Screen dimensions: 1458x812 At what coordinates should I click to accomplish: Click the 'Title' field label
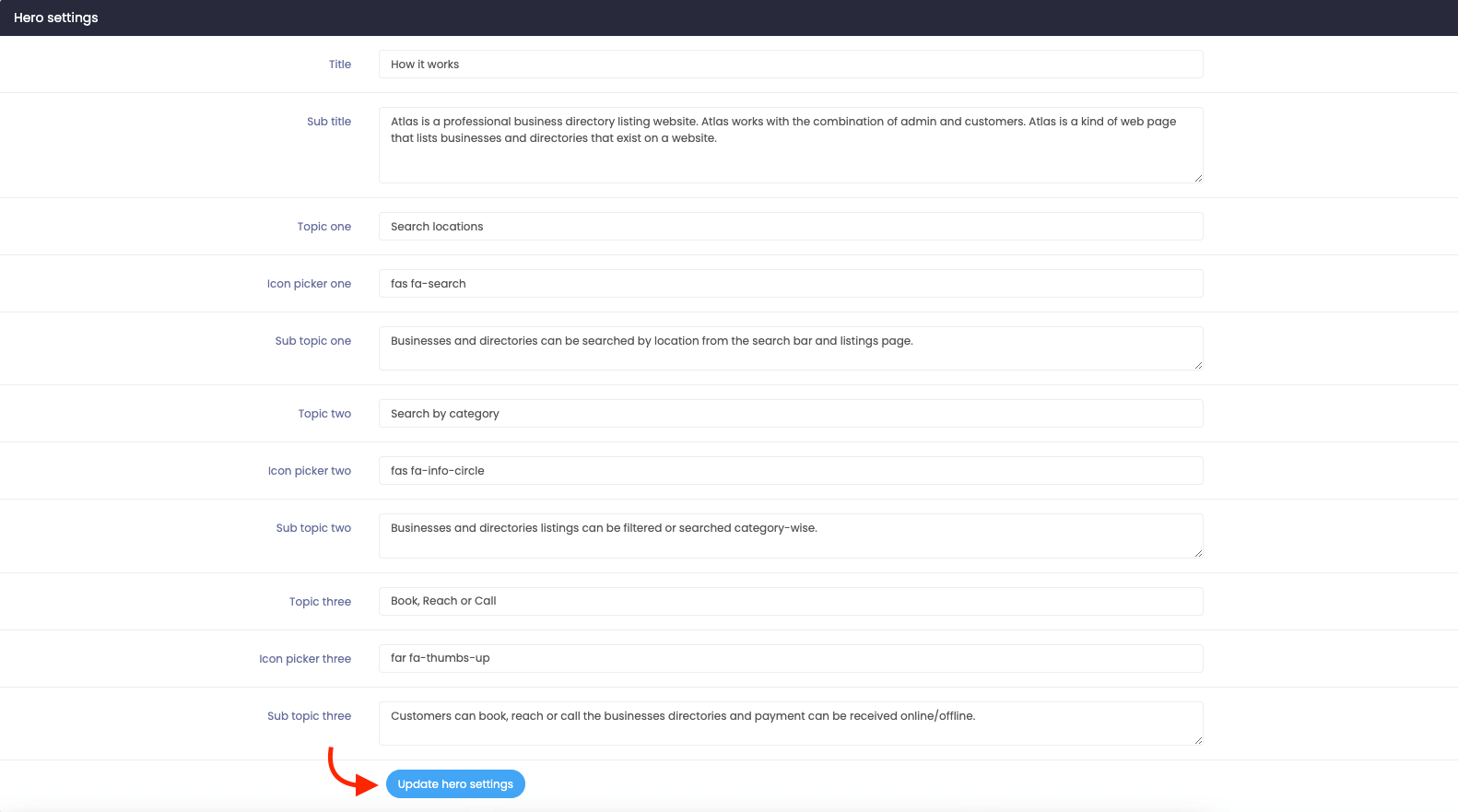click(340, 65)
